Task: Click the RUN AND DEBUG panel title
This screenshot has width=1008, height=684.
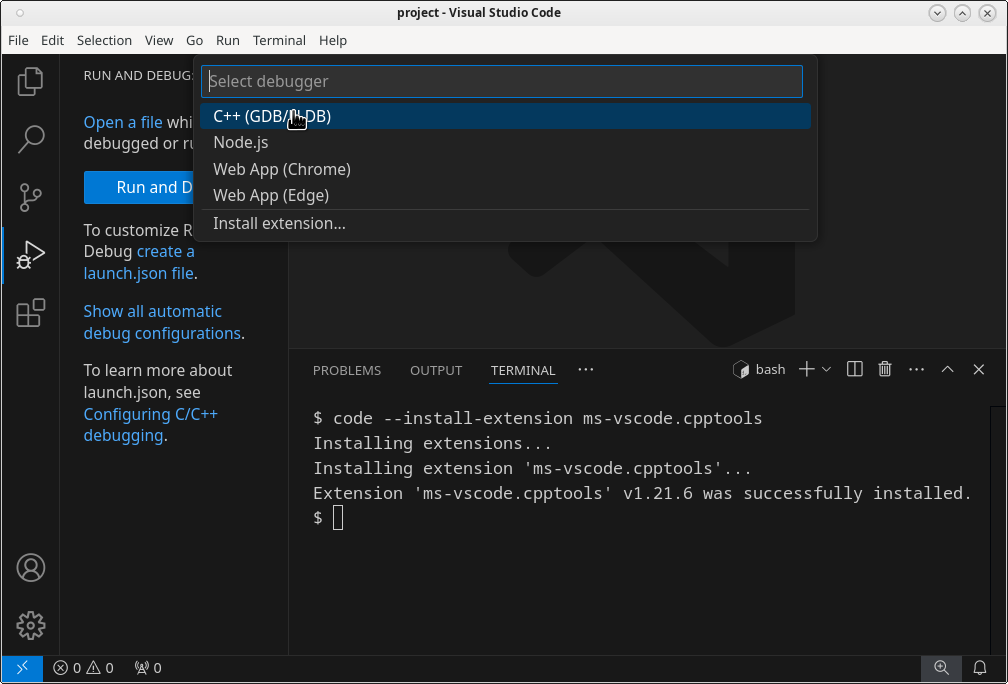Action: click(138, 75)
